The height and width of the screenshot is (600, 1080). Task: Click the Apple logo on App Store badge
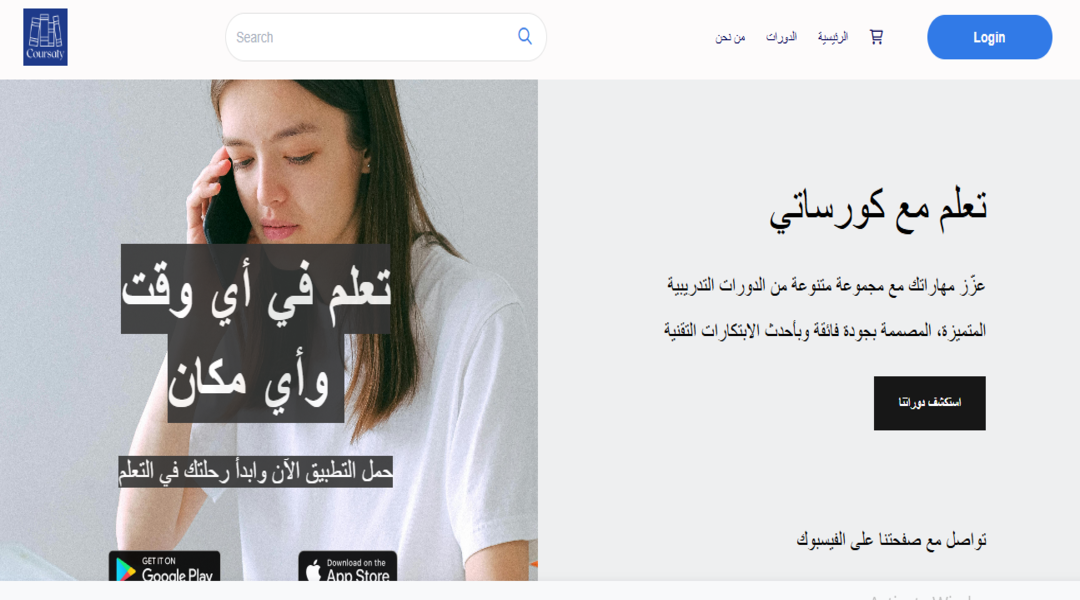[x=313, y=570]
